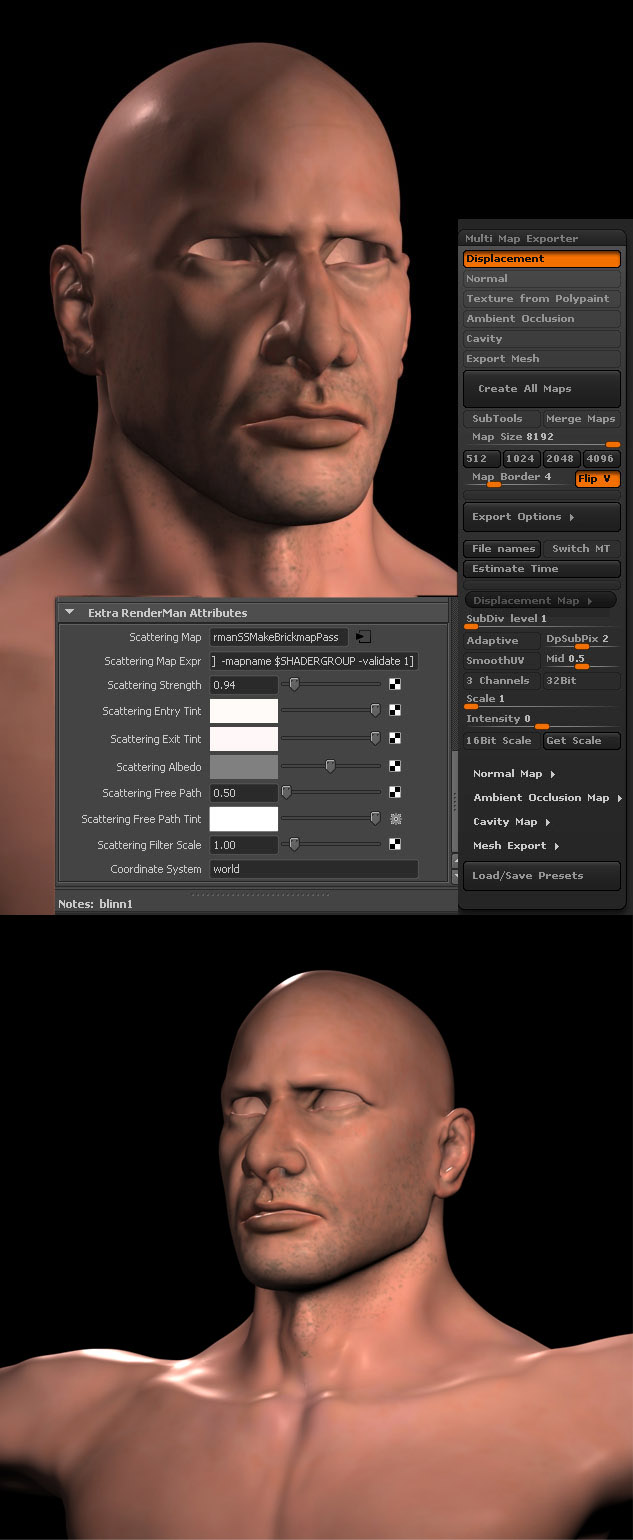This screenshot has width=633, height=1540.
Task: Set map size with the 2048 button
Action: pyautogui.click(x=560, y=459)
